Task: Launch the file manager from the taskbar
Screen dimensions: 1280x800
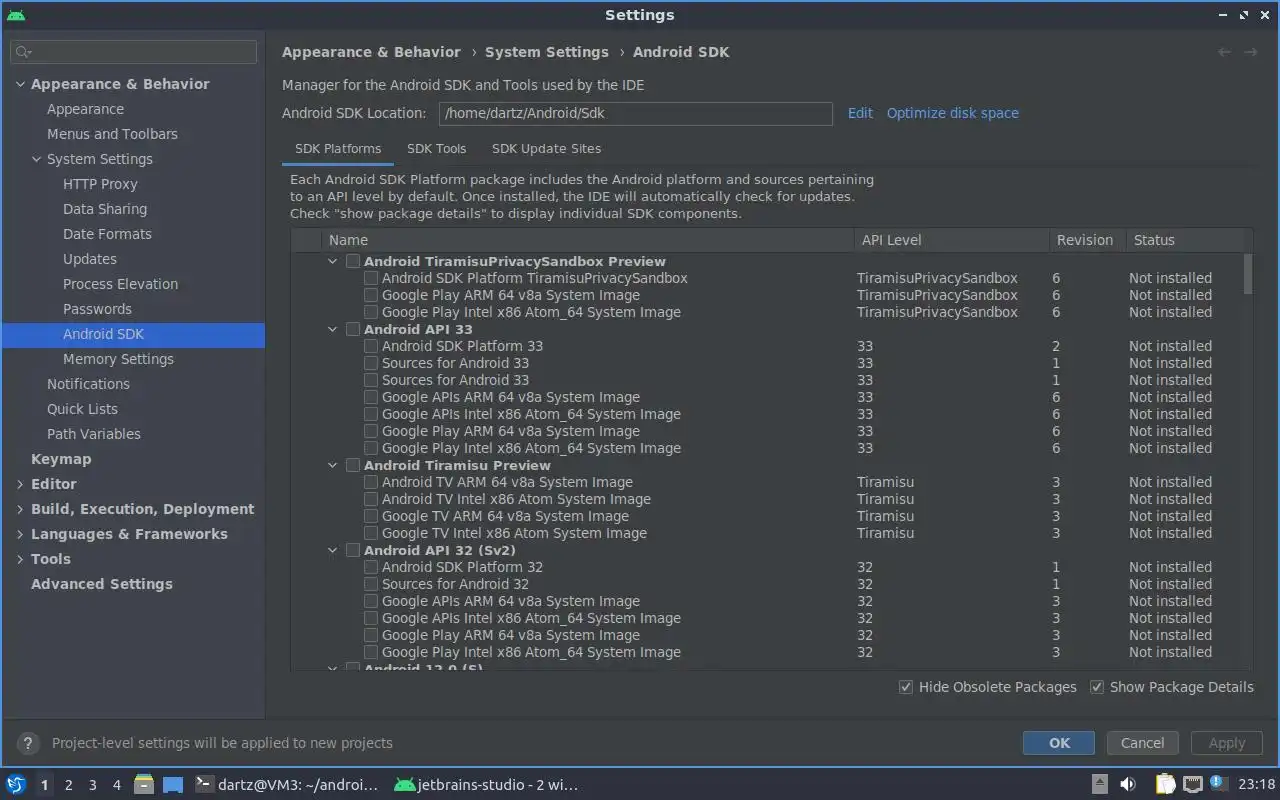Action: [x=144, y=785]
